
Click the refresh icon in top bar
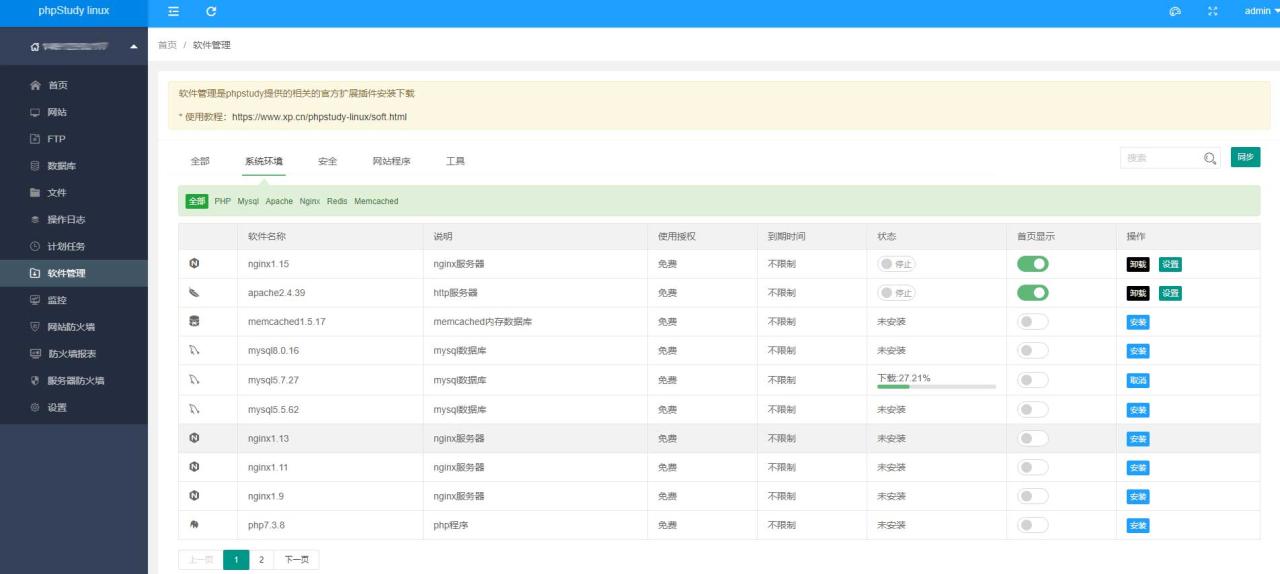point(211,11)
